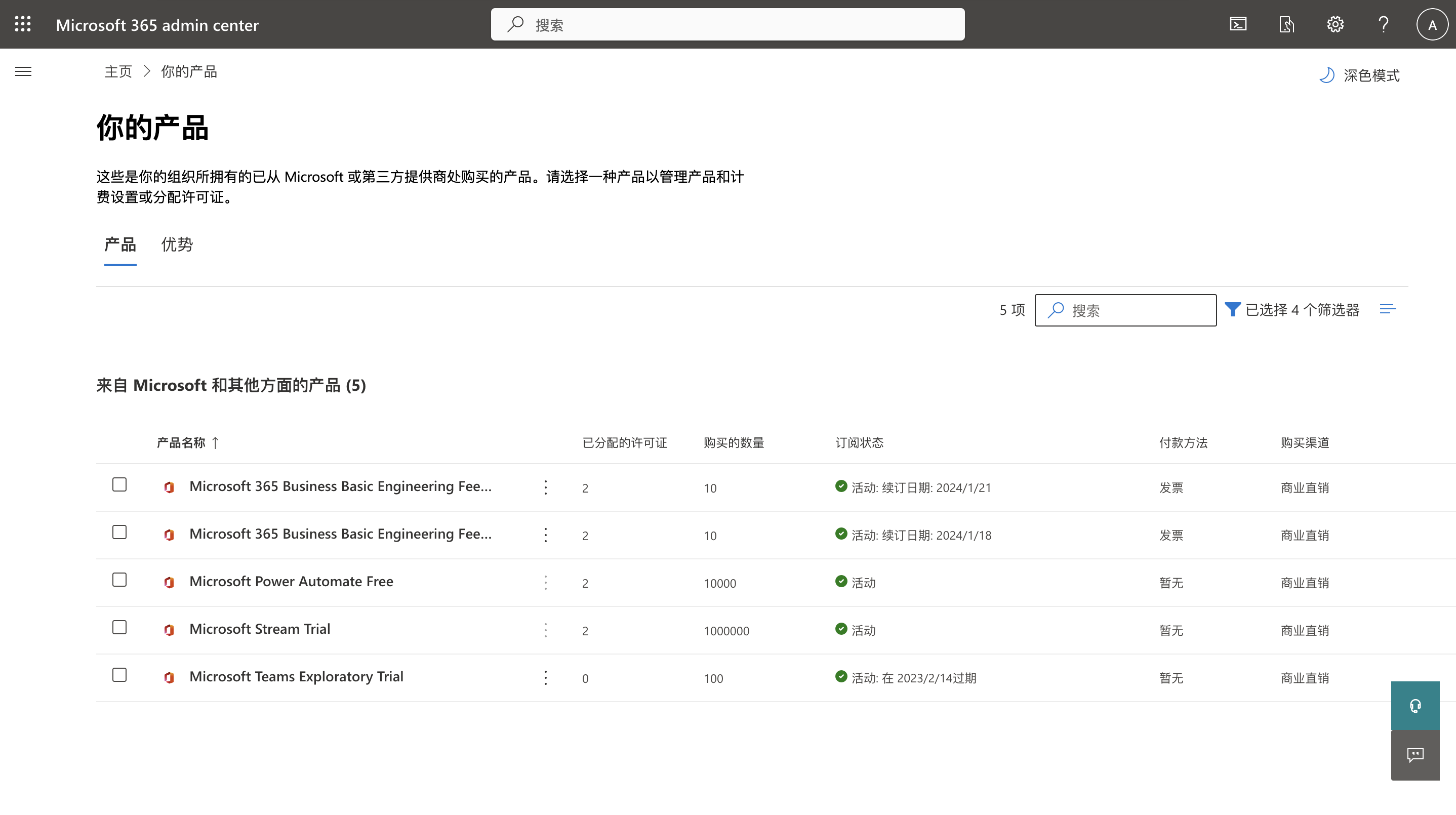Open the Microsoft Stream Trial product

pyautogui.click(x=259, y=629)
